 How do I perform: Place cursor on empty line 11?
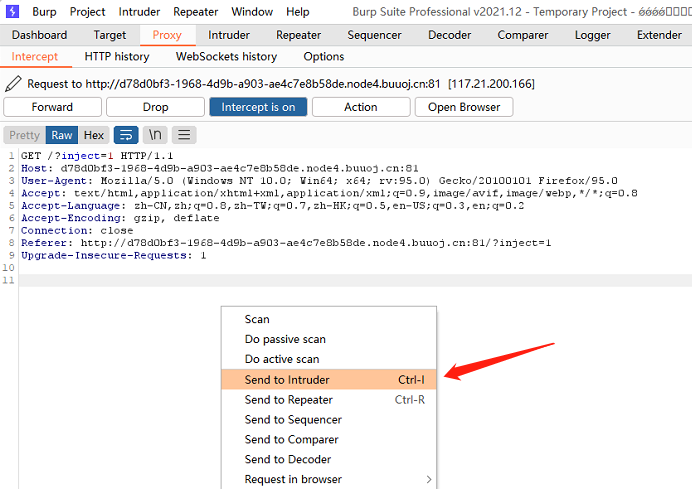[x=355, y=280]
